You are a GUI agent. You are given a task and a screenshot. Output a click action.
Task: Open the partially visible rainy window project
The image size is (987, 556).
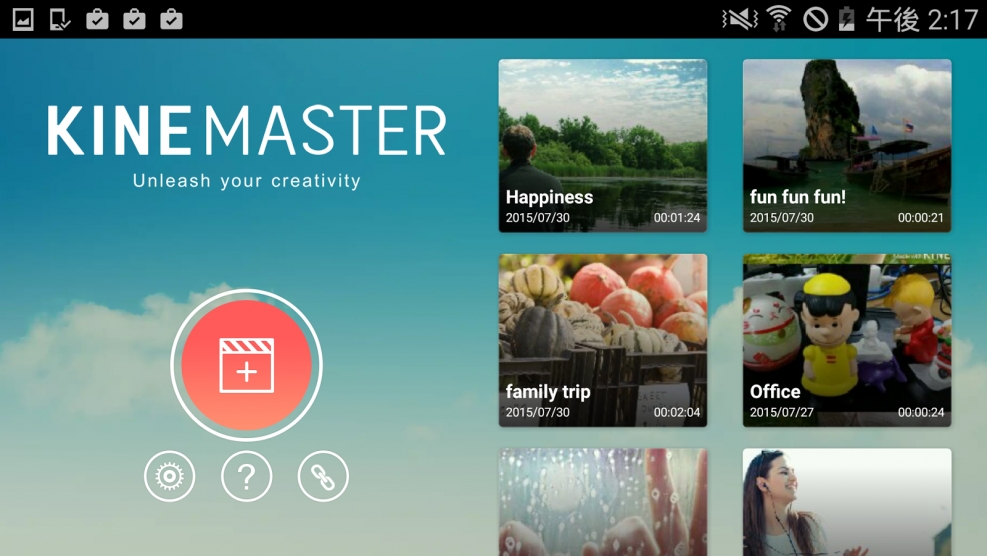602,502
